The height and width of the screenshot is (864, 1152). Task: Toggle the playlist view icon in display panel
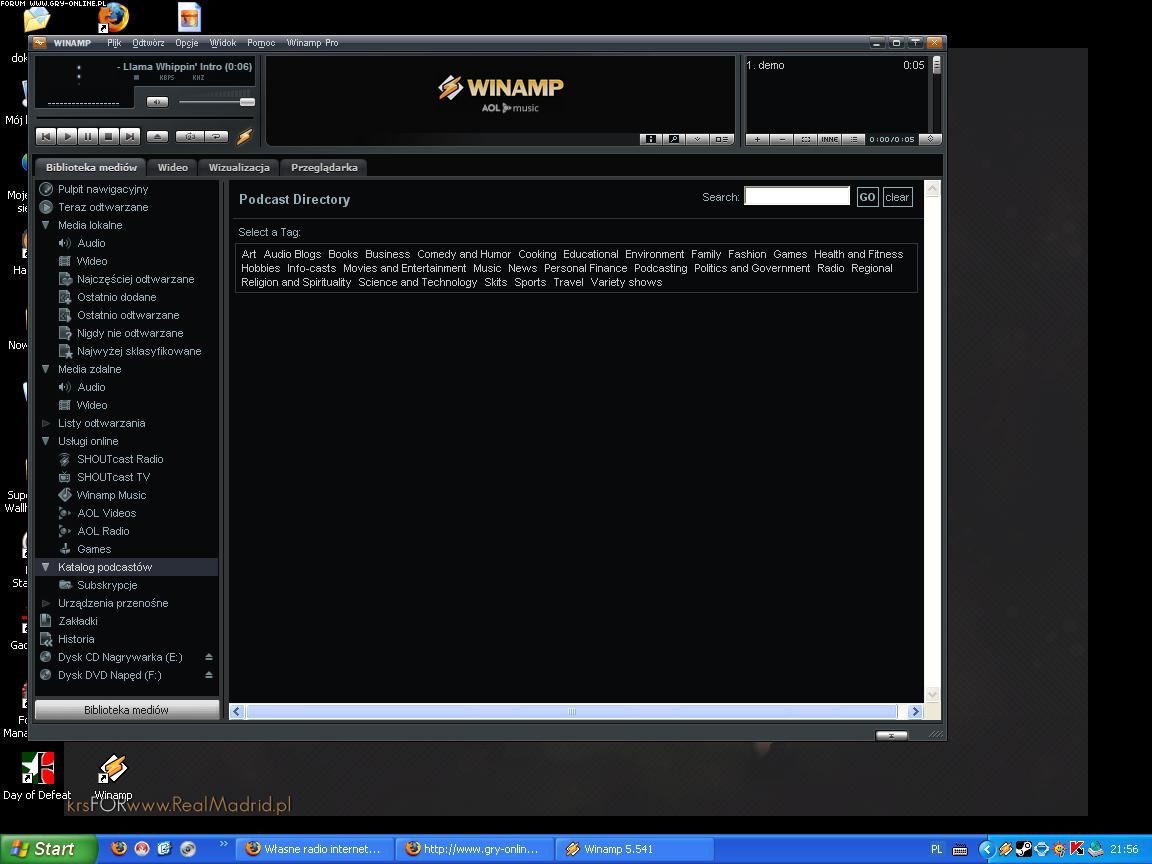pos(721,139)
